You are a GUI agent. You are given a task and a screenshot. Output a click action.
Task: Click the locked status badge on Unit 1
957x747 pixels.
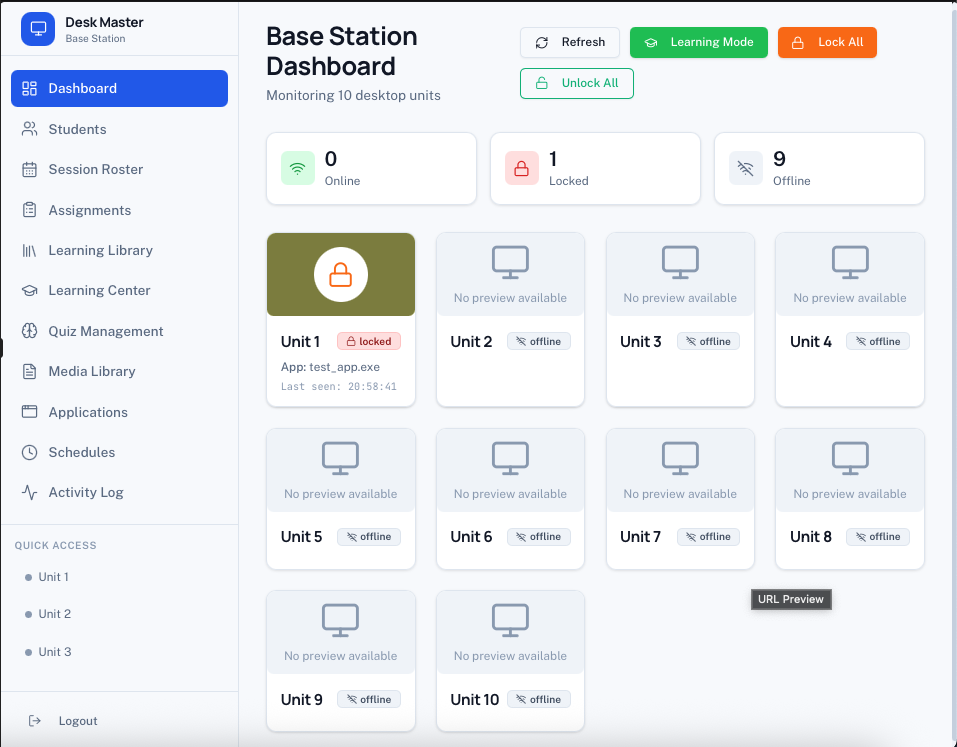(x=369, y=341)
